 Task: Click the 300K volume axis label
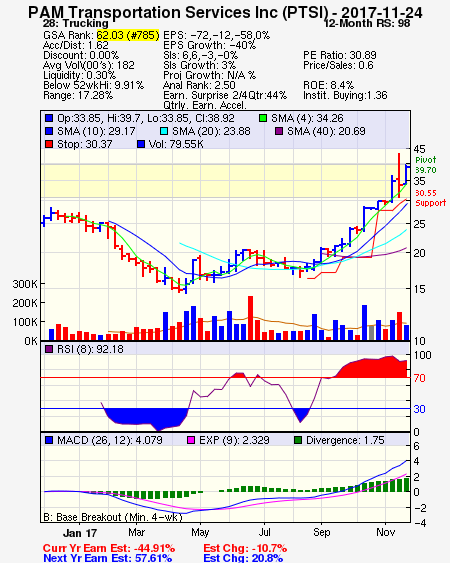click(x=25, y=284)
